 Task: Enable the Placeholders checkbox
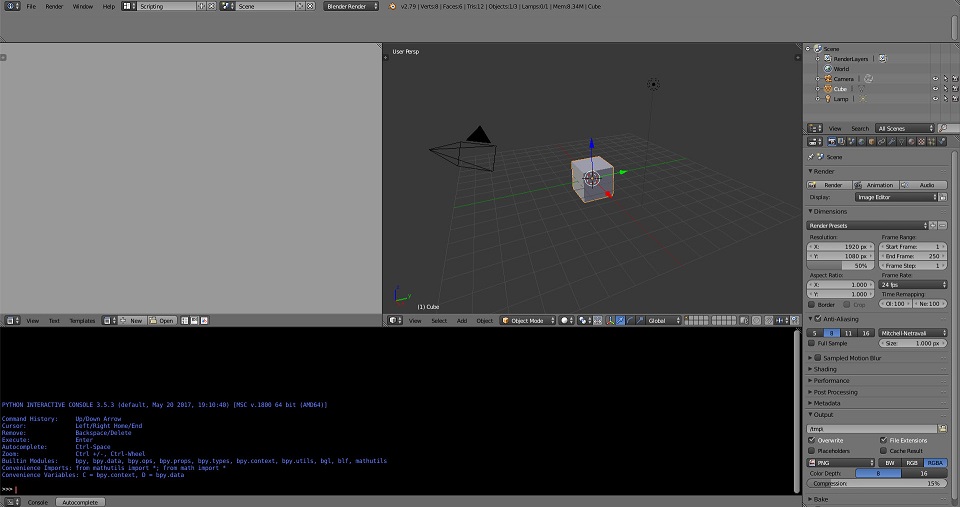[812, 451]
